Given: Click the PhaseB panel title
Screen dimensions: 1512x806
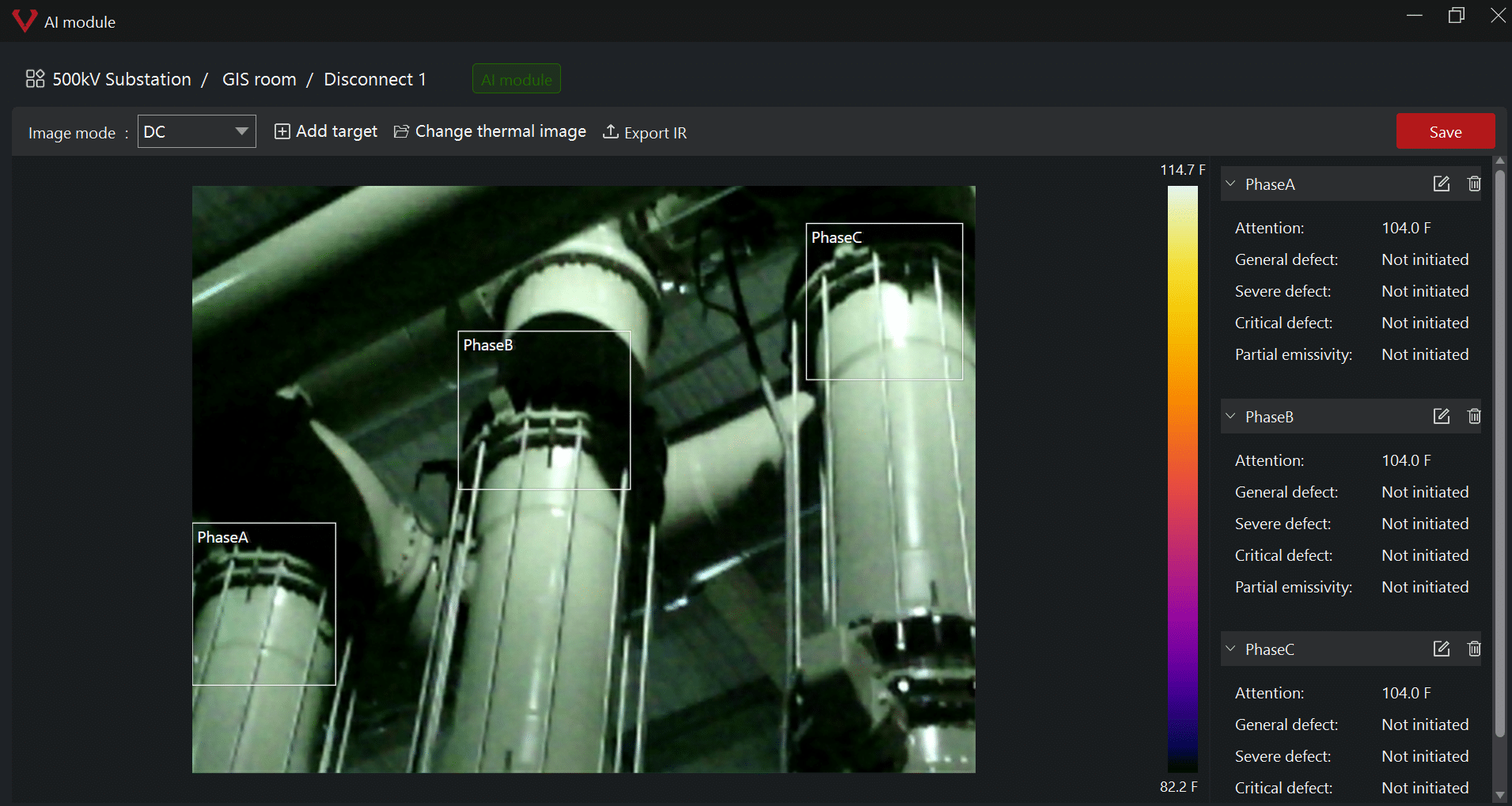Looking at the screenshot, I should click(1269, 417).
